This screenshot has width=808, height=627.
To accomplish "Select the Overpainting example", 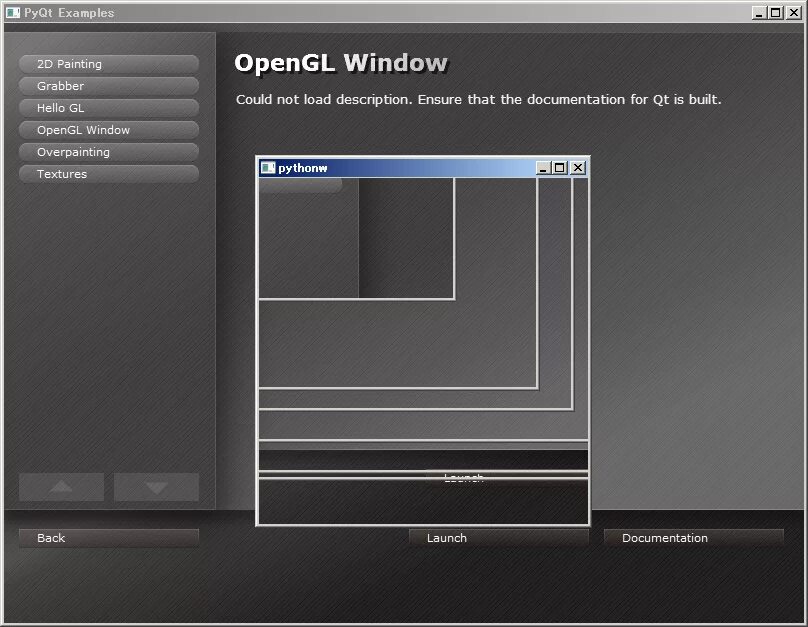I will point(109,152).
